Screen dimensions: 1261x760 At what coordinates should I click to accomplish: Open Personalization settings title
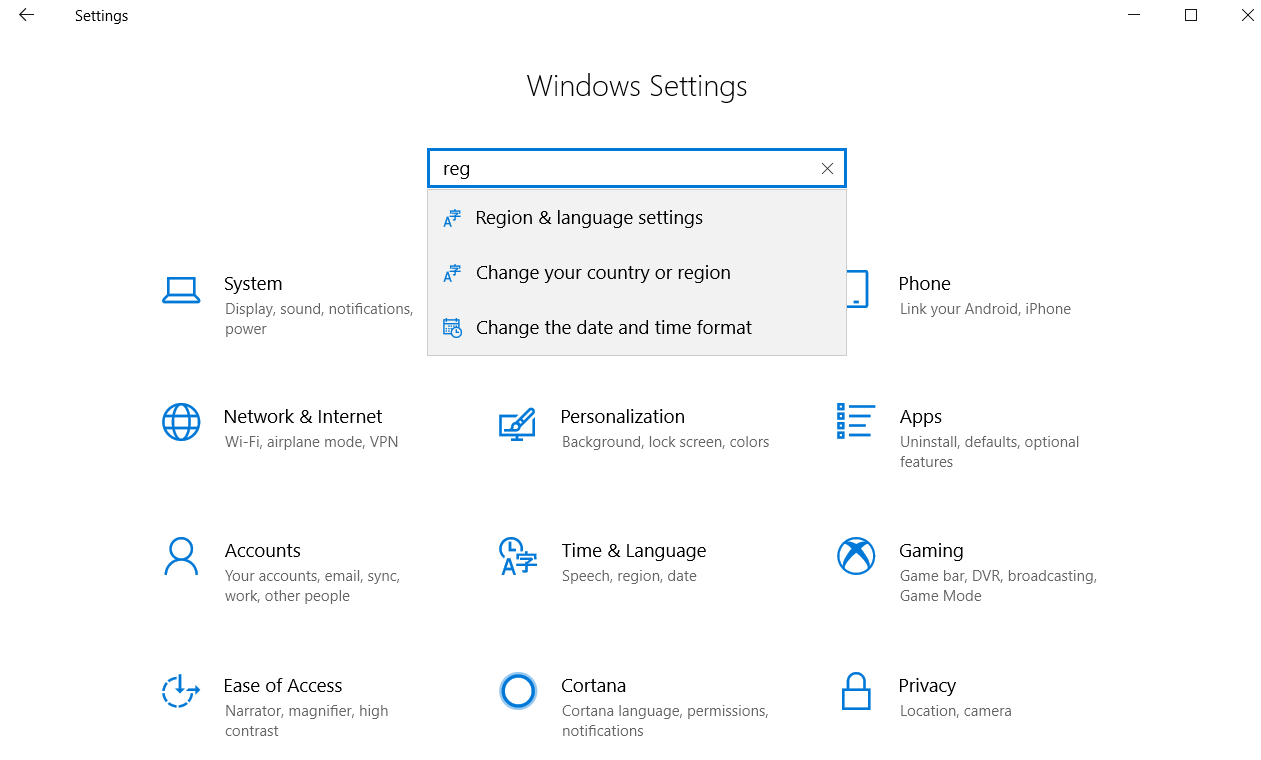(x=622, y=417)
